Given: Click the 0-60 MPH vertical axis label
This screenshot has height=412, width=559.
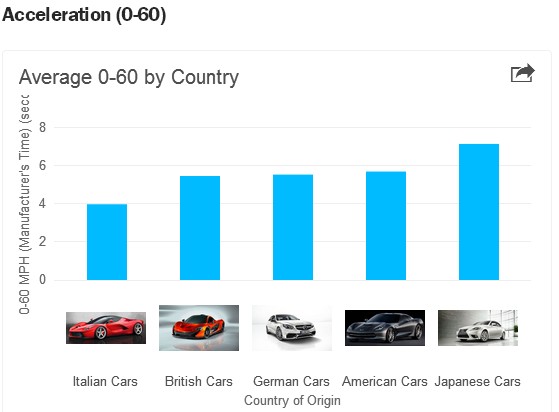Looking at the screenshot, I should tap(24, 204).
